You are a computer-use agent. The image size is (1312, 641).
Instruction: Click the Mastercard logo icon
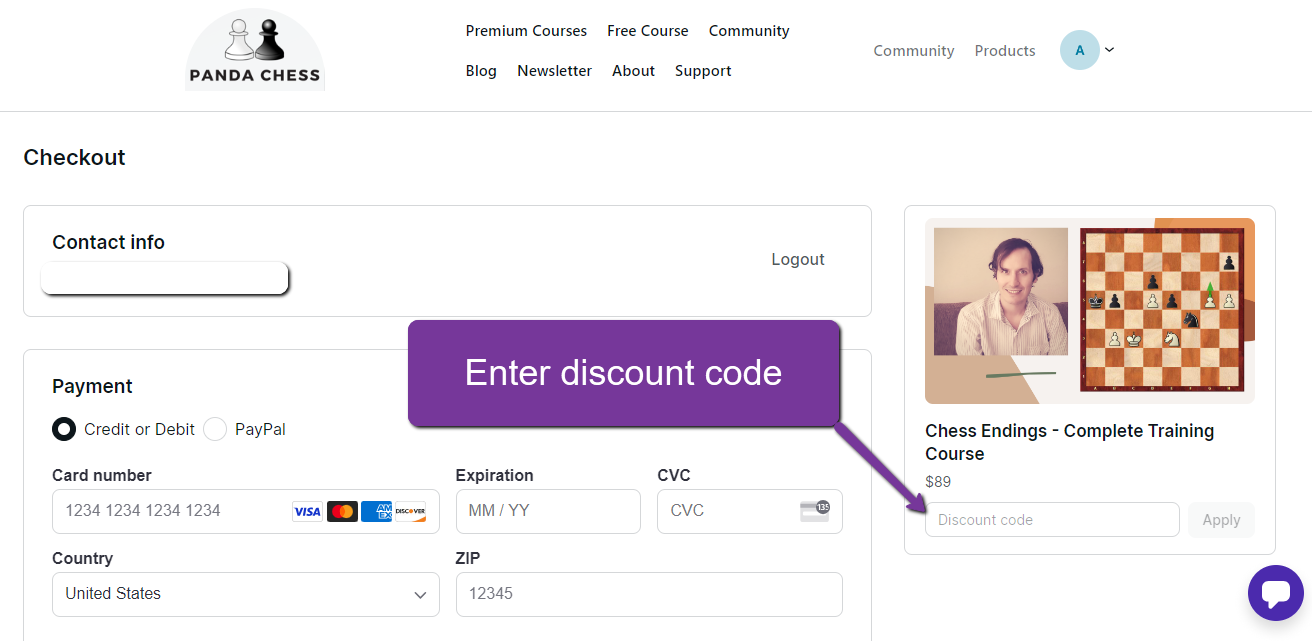click(342, 512)
